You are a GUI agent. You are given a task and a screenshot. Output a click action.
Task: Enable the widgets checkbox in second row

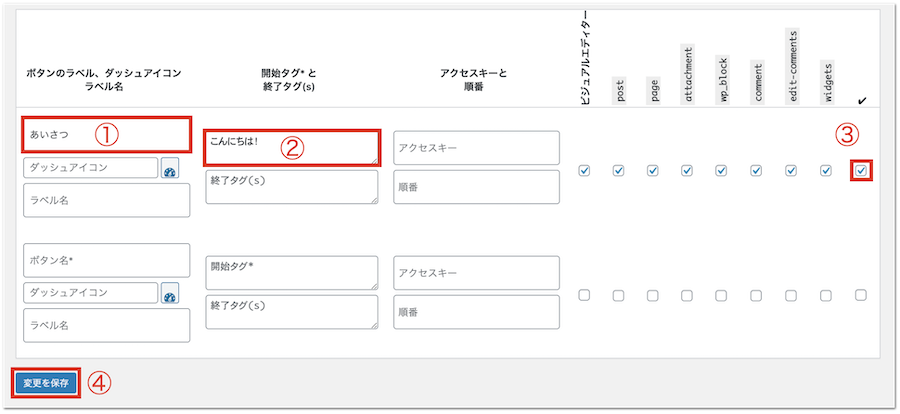point(826,295)
